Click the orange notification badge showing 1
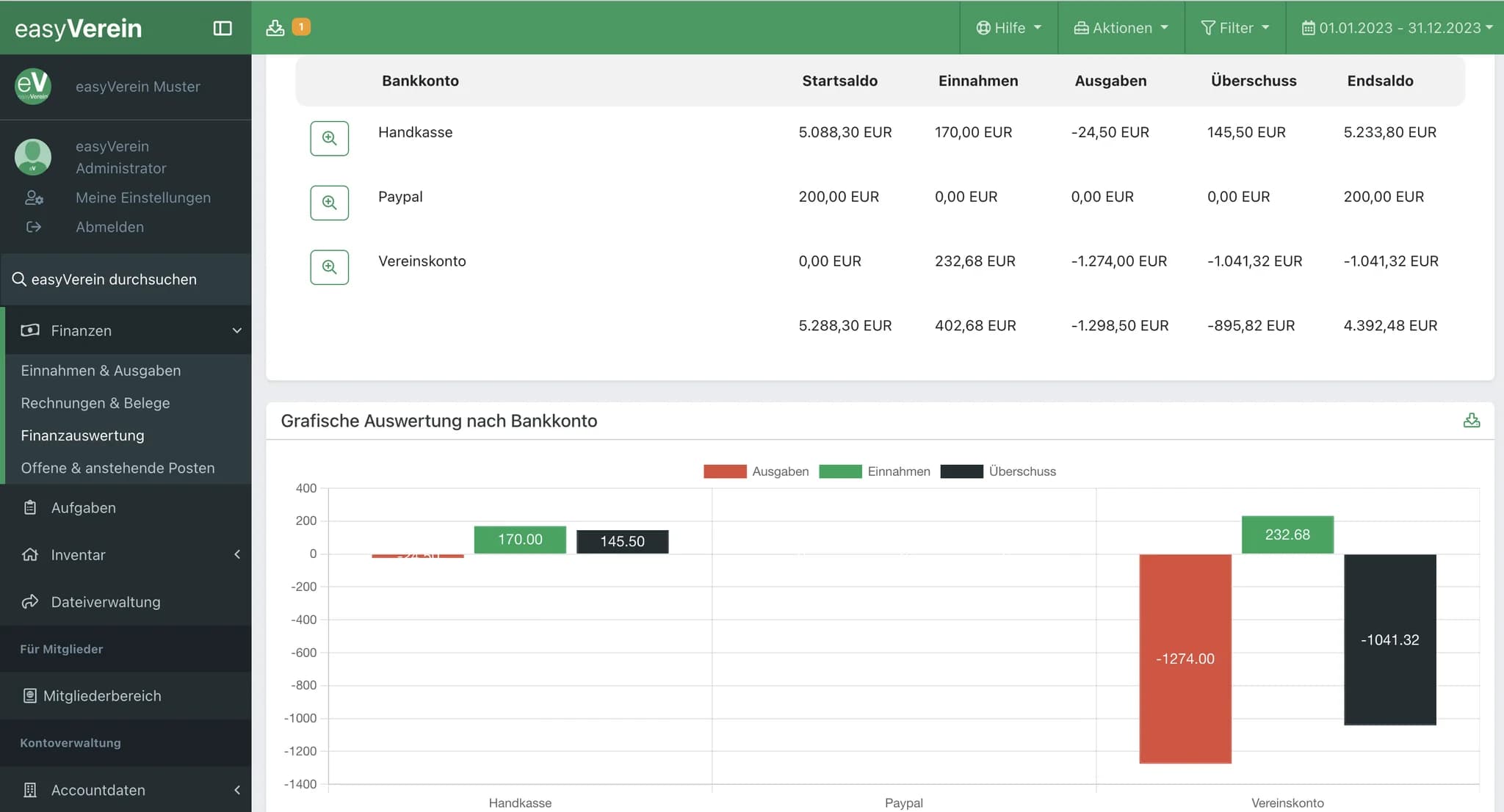 [301, 26]
